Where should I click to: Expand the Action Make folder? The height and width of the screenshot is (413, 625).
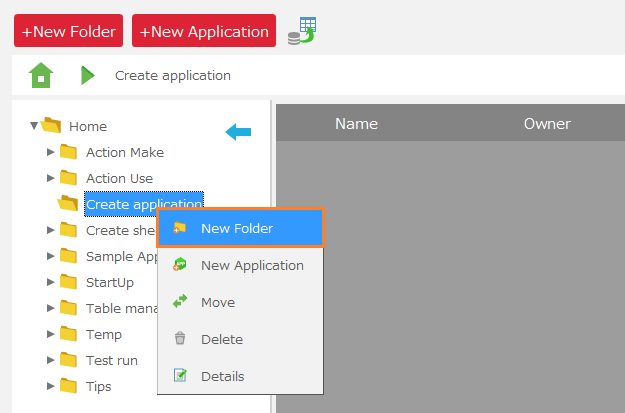click(51, 152)
